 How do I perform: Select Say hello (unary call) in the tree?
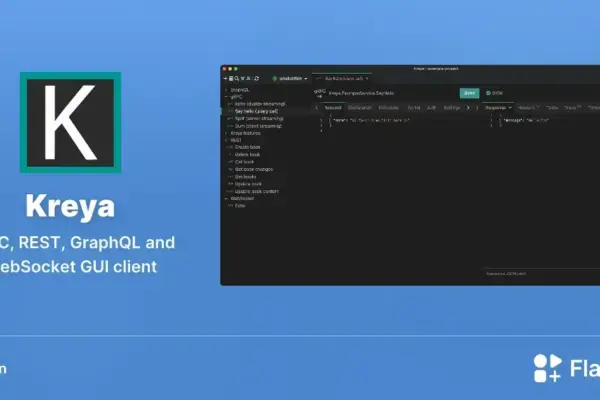(x=256, y=111)
